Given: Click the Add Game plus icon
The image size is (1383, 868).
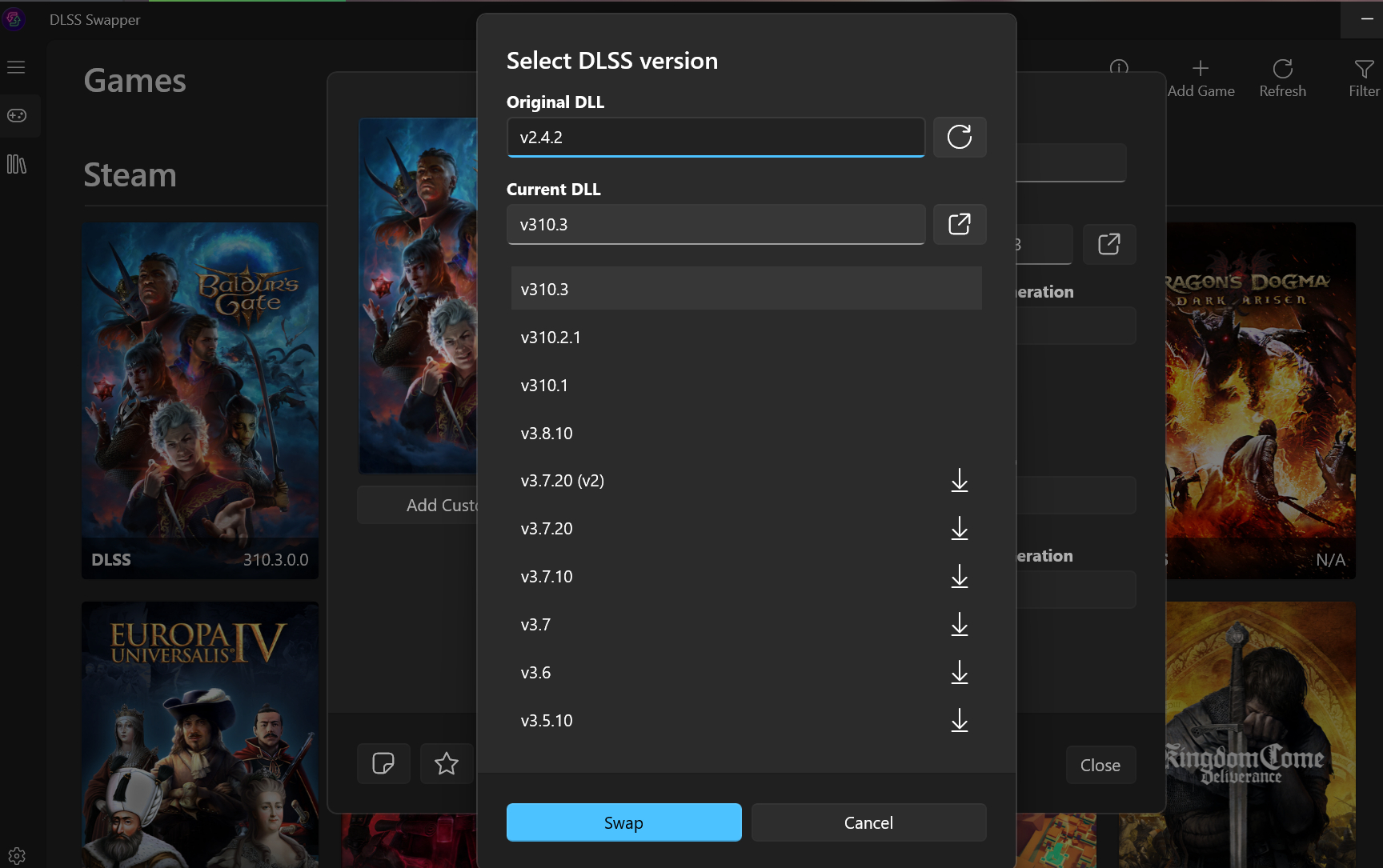Looking at the screenshot, I should pos(1201,69).
